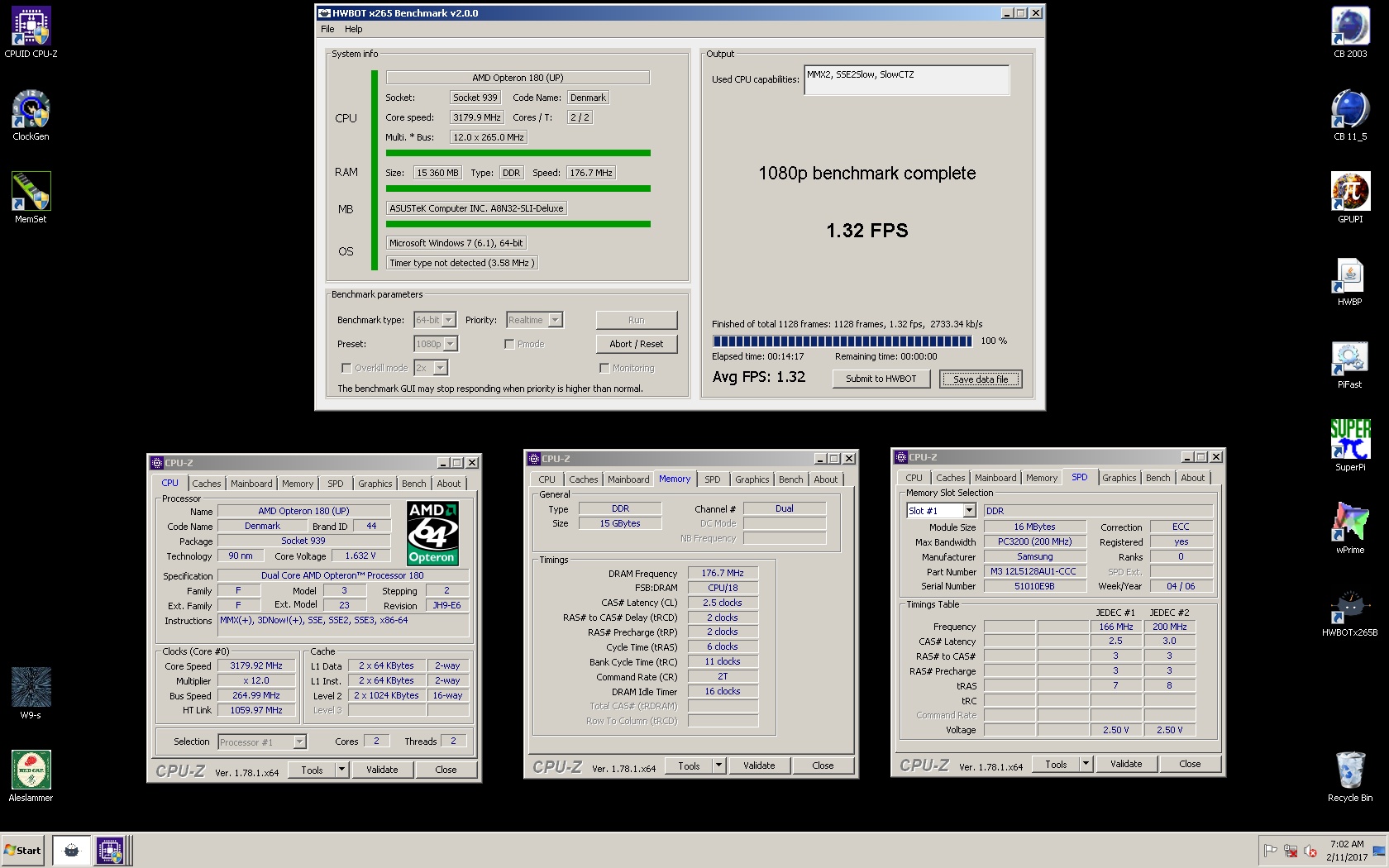Viewport: 1389px width, 868px height.
Task: Click Close in CPU-Z Memory window
Action: click(x=823, y=765)
